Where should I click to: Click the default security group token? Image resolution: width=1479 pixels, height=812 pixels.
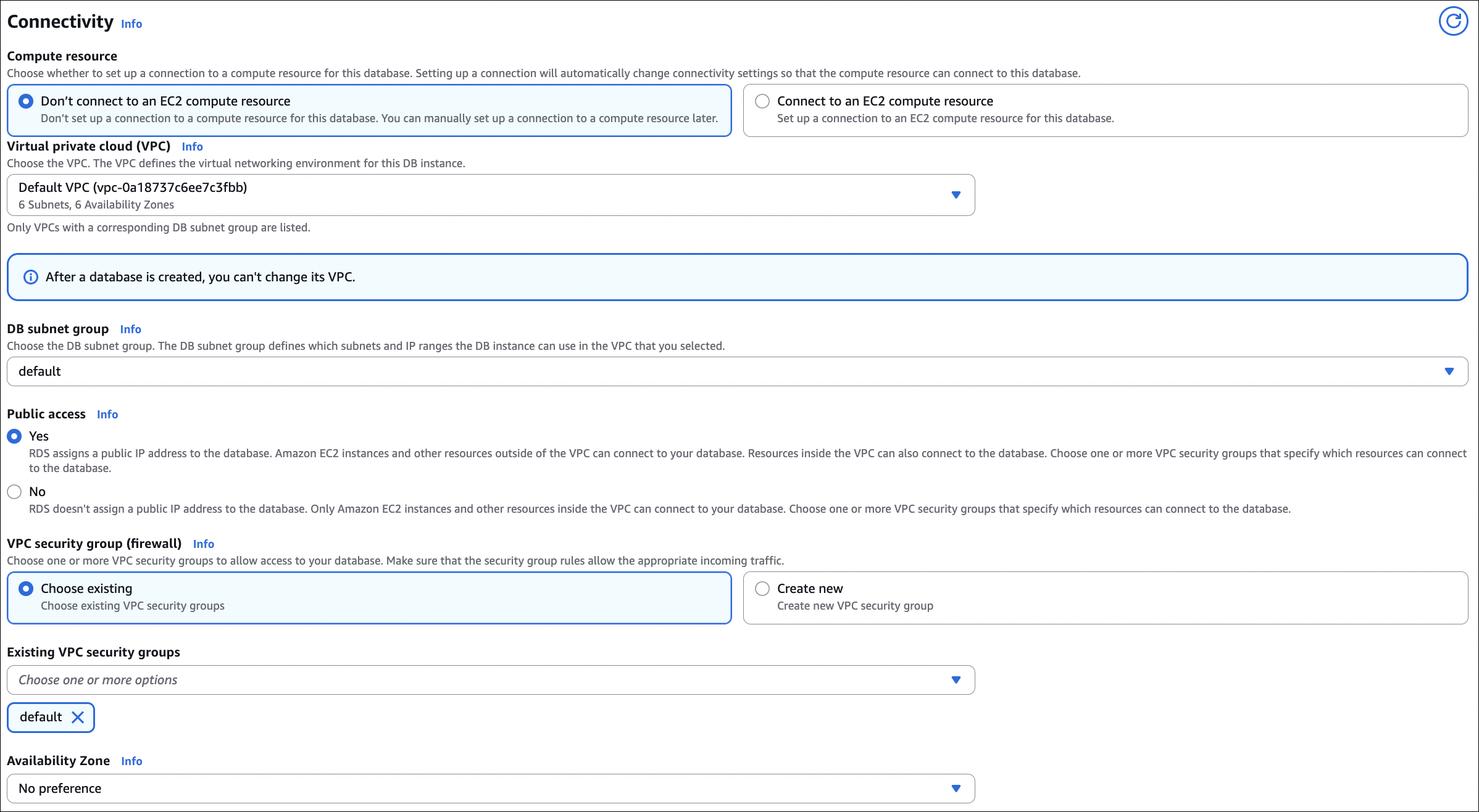41,717
